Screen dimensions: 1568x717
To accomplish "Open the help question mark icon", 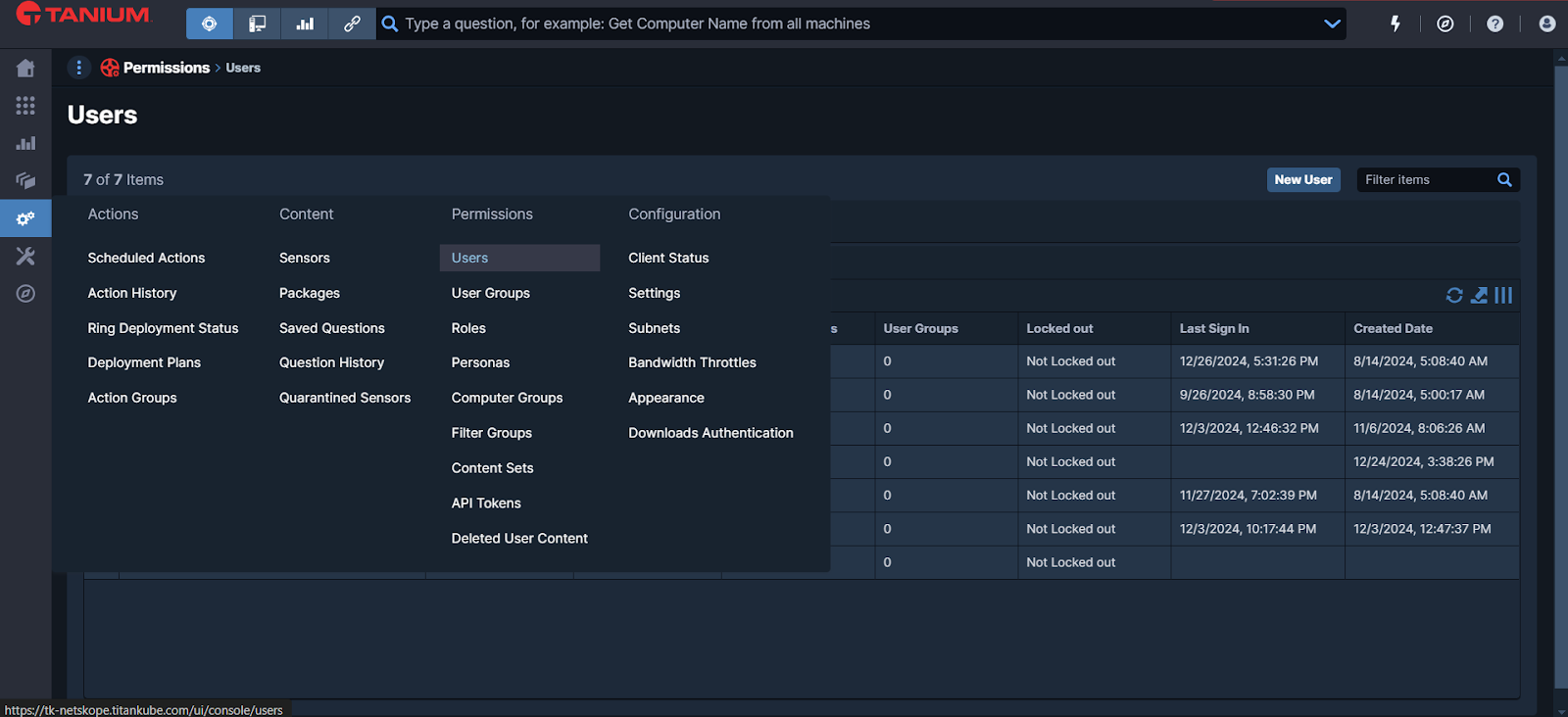I will click(1494, 24).
